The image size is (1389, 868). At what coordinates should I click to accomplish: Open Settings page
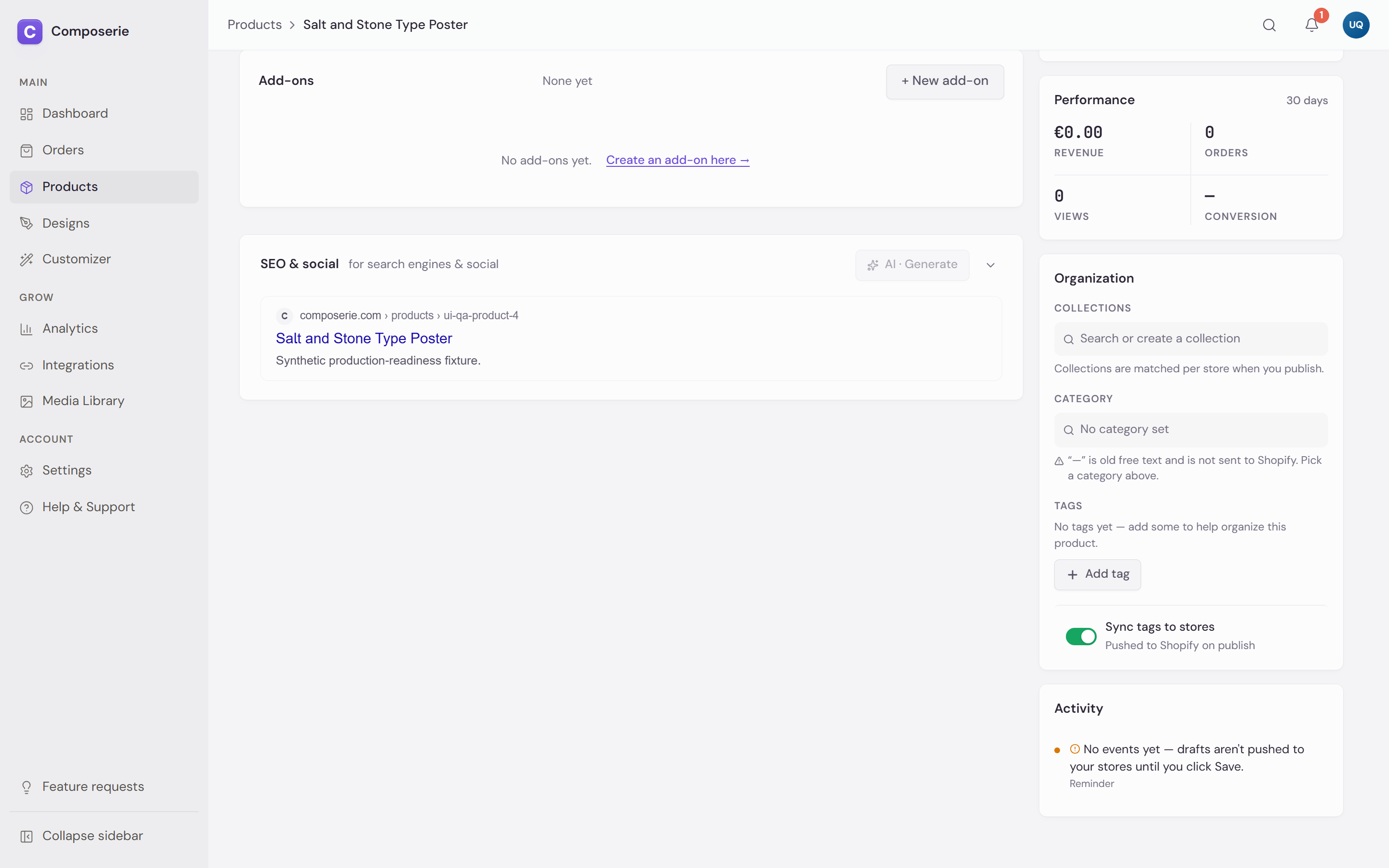coord(104,471)
